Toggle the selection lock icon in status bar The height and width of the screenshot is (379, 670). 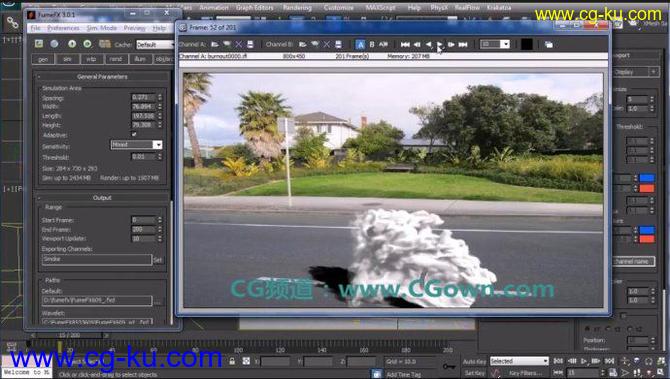point(232,361)
